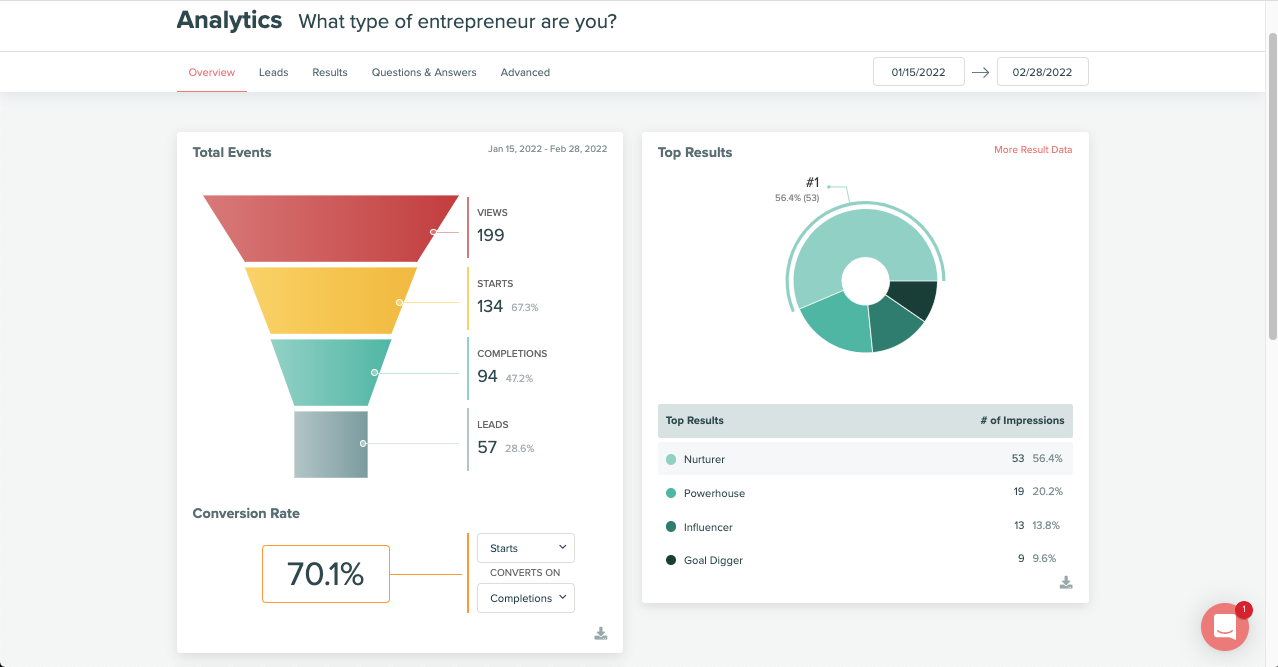
Task: Download the Total Events chart data
Action: pyautogui.click(x=600, y=633)
